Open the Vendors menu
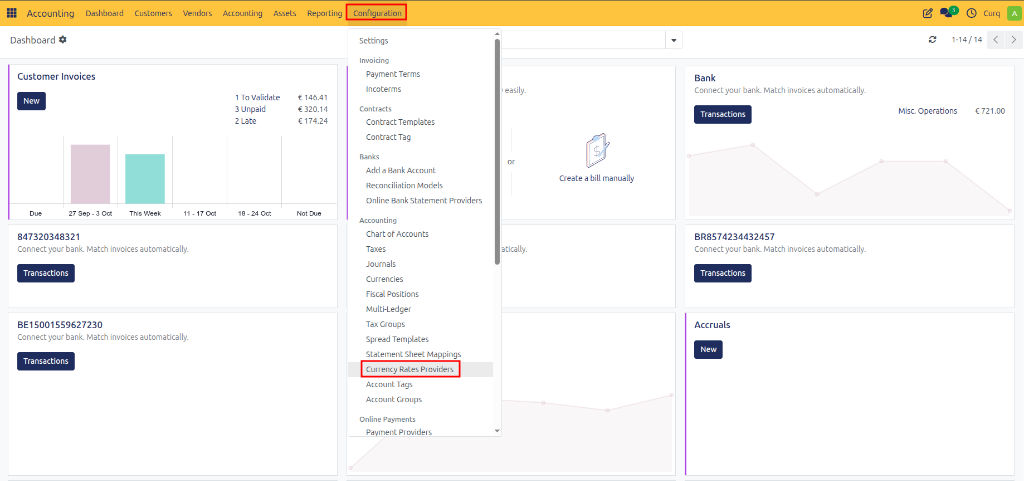The width and height of the screenshot is (1024, 481). coord(197,13)
